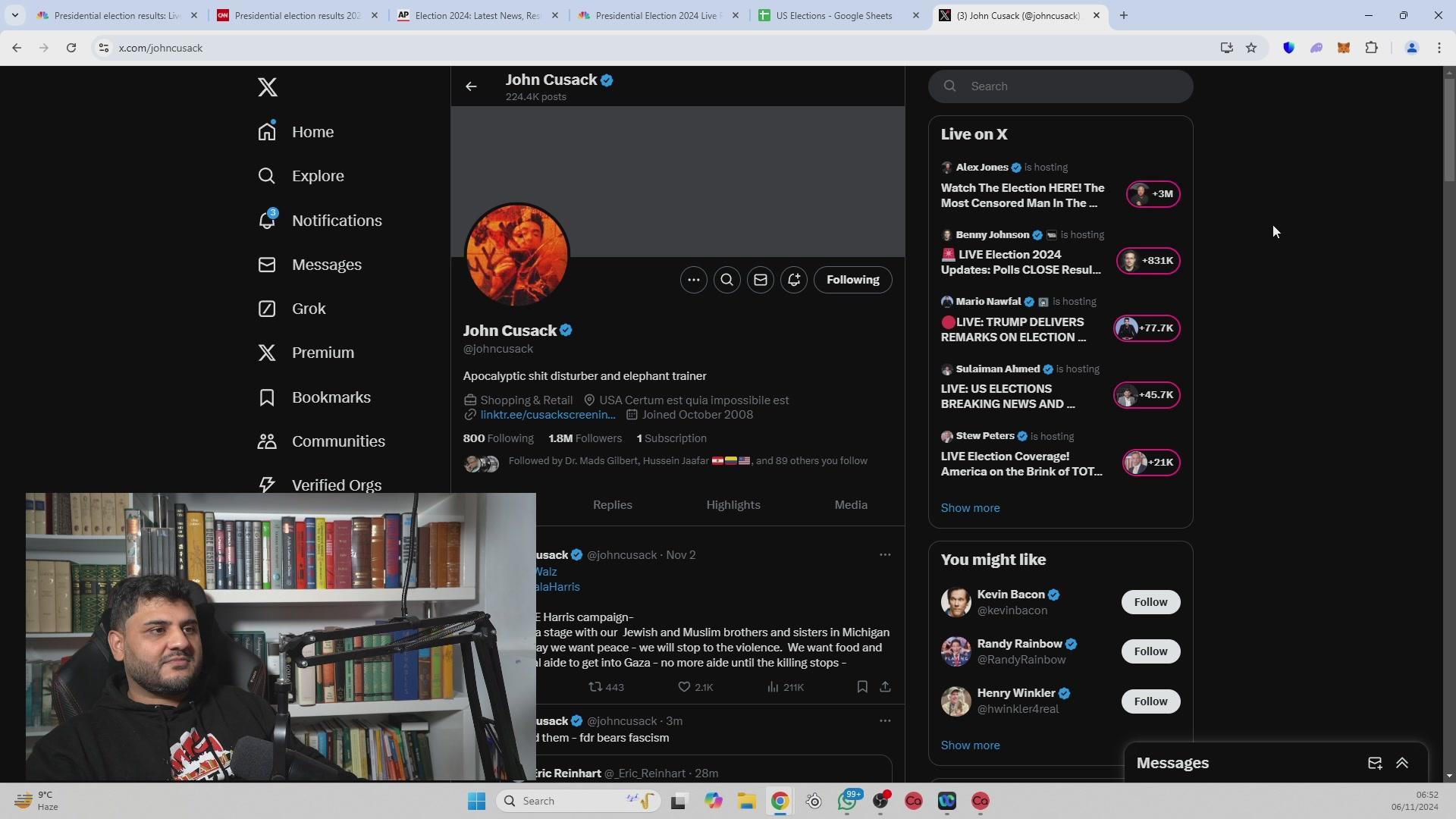The width and height of the screenshot is (1456, 819).
Task: Open John Cusack's profile picture
Action: [517, 255]
